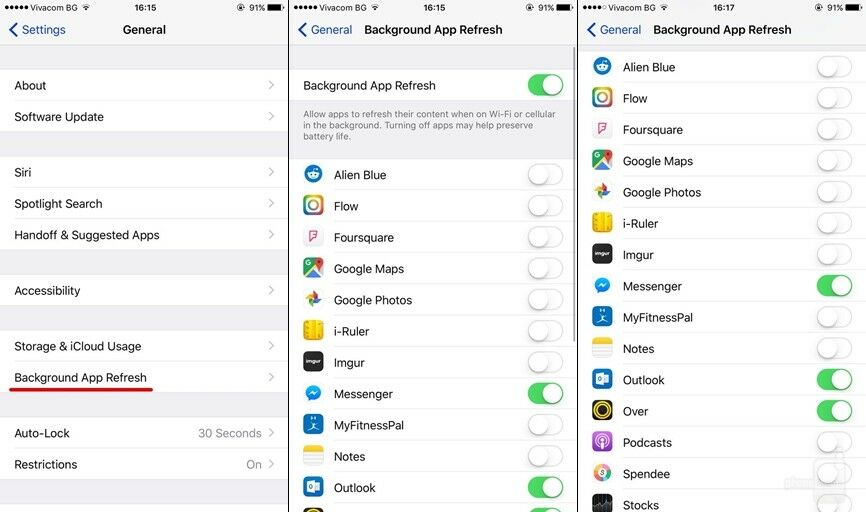Tap the Spendee app icon in right screen

tap(602, 473)
